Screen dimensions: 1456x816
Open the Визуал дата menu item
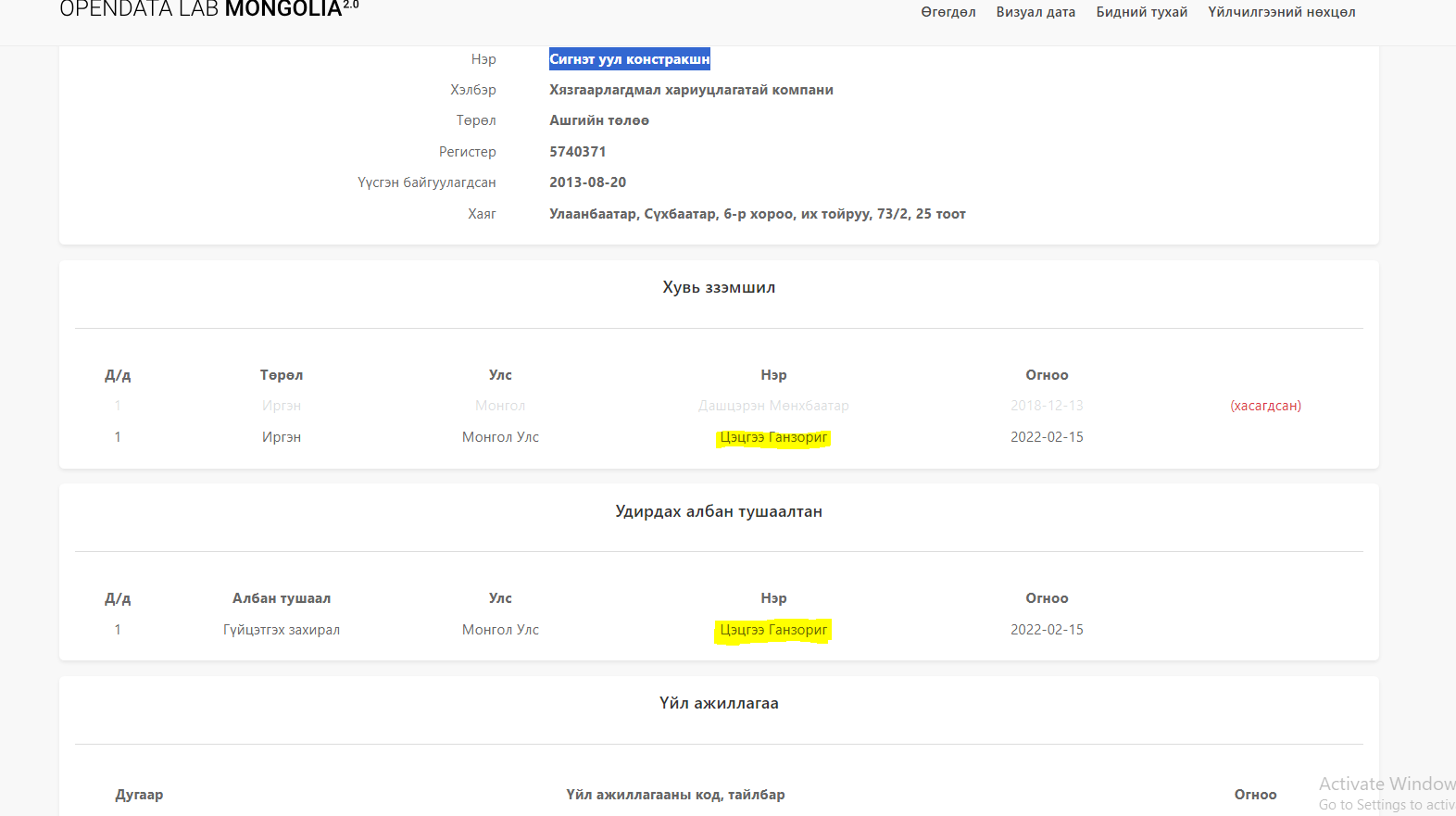point(1036,12)
